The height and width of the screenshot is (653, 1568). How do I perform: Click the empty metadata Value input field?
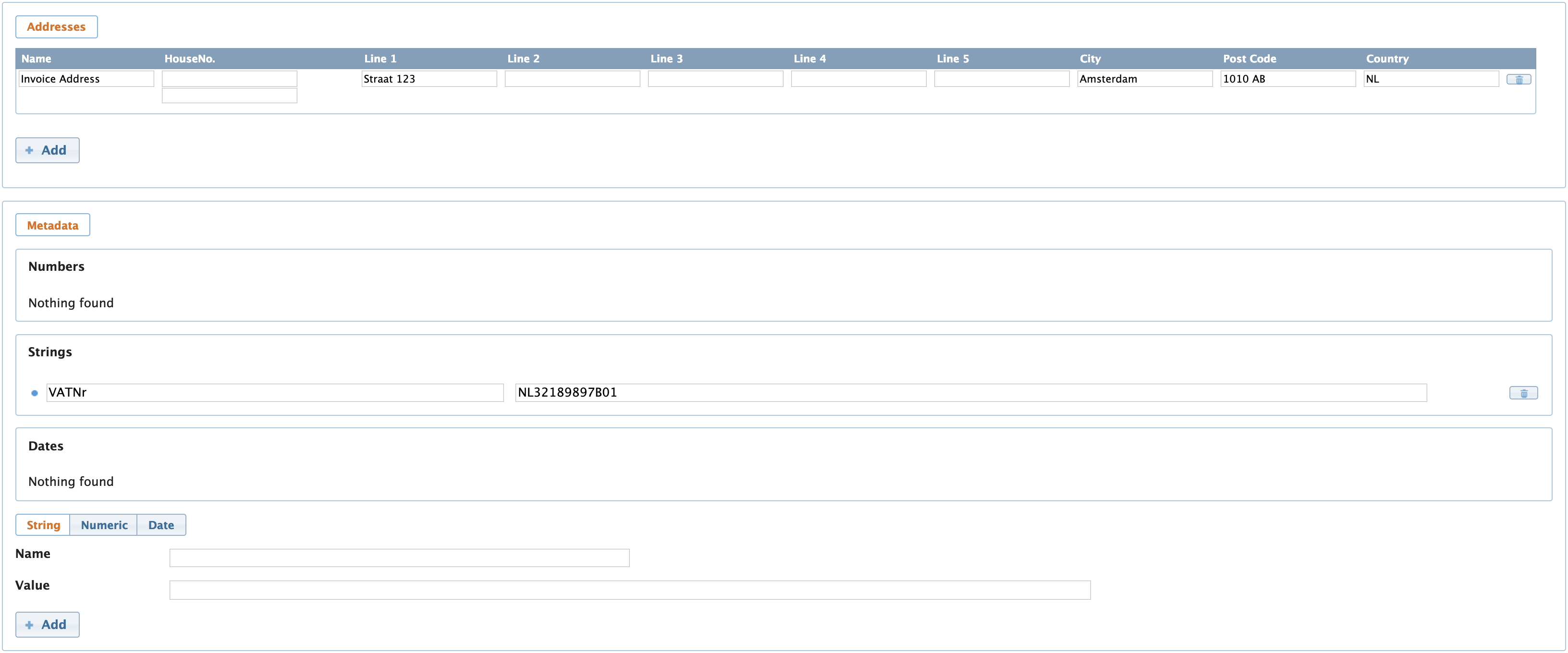pos(629,590)
